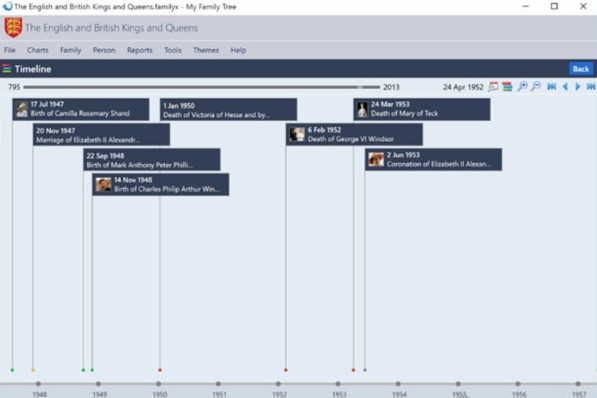Open the Tools menu
597x398 pixels.
tap(173, 50)
